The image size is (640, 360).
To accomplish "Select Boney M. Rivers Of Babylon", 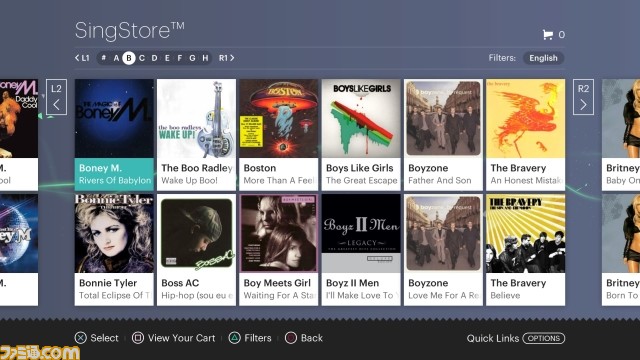I will (114, 135).
